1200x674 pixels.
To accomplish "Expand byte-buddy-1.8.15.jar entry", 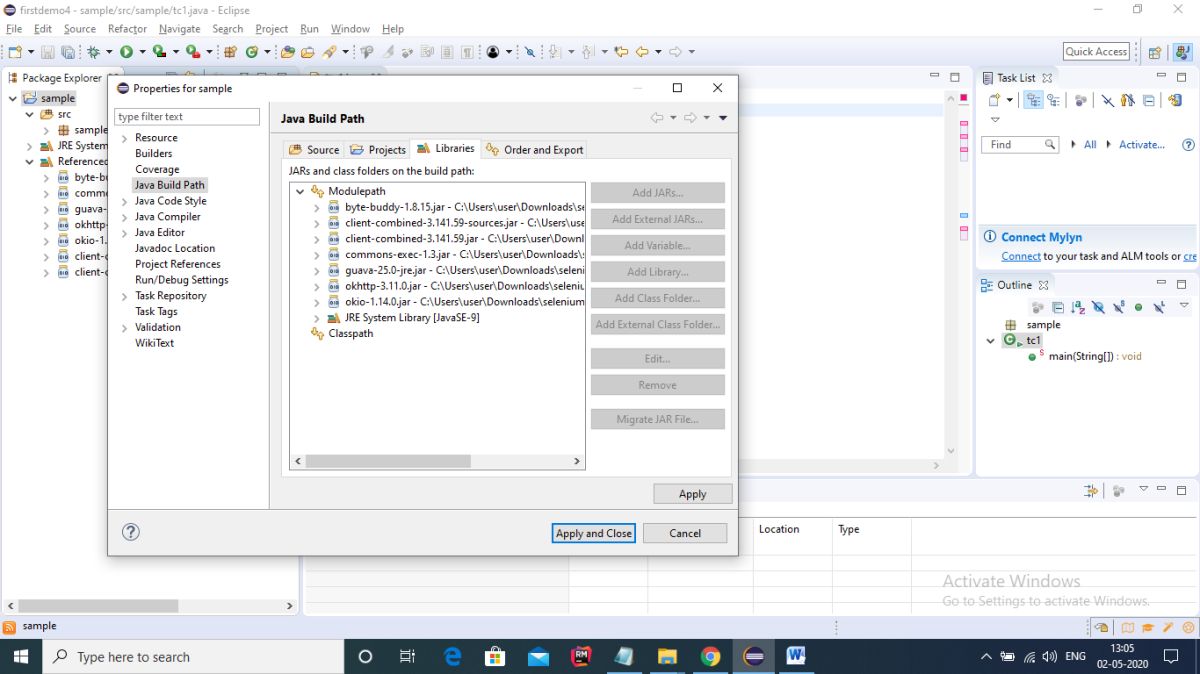I will point(317,207).
